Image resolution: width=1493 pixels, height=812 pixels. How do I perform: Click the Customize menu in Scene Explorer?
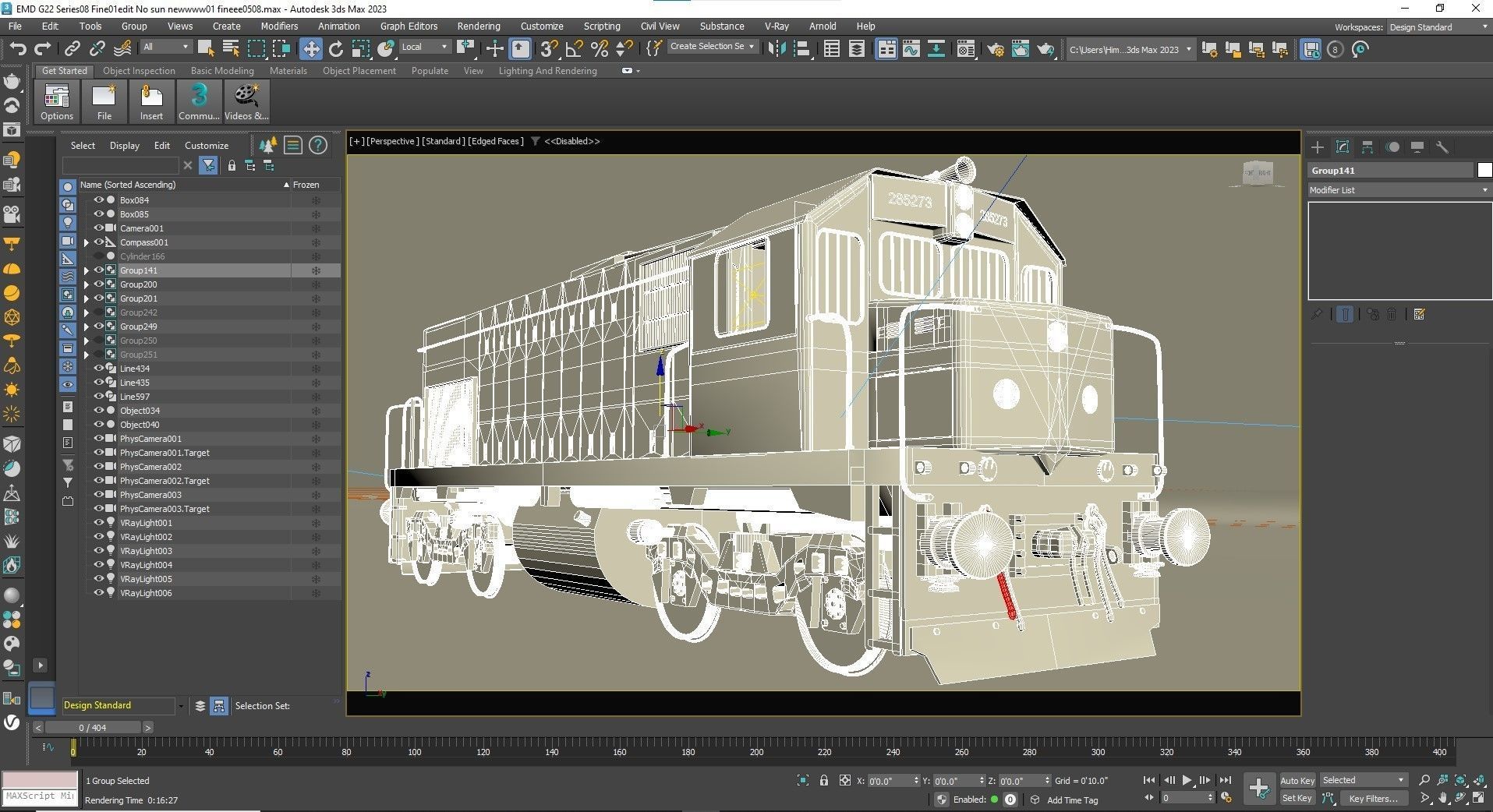pos(207,146)
